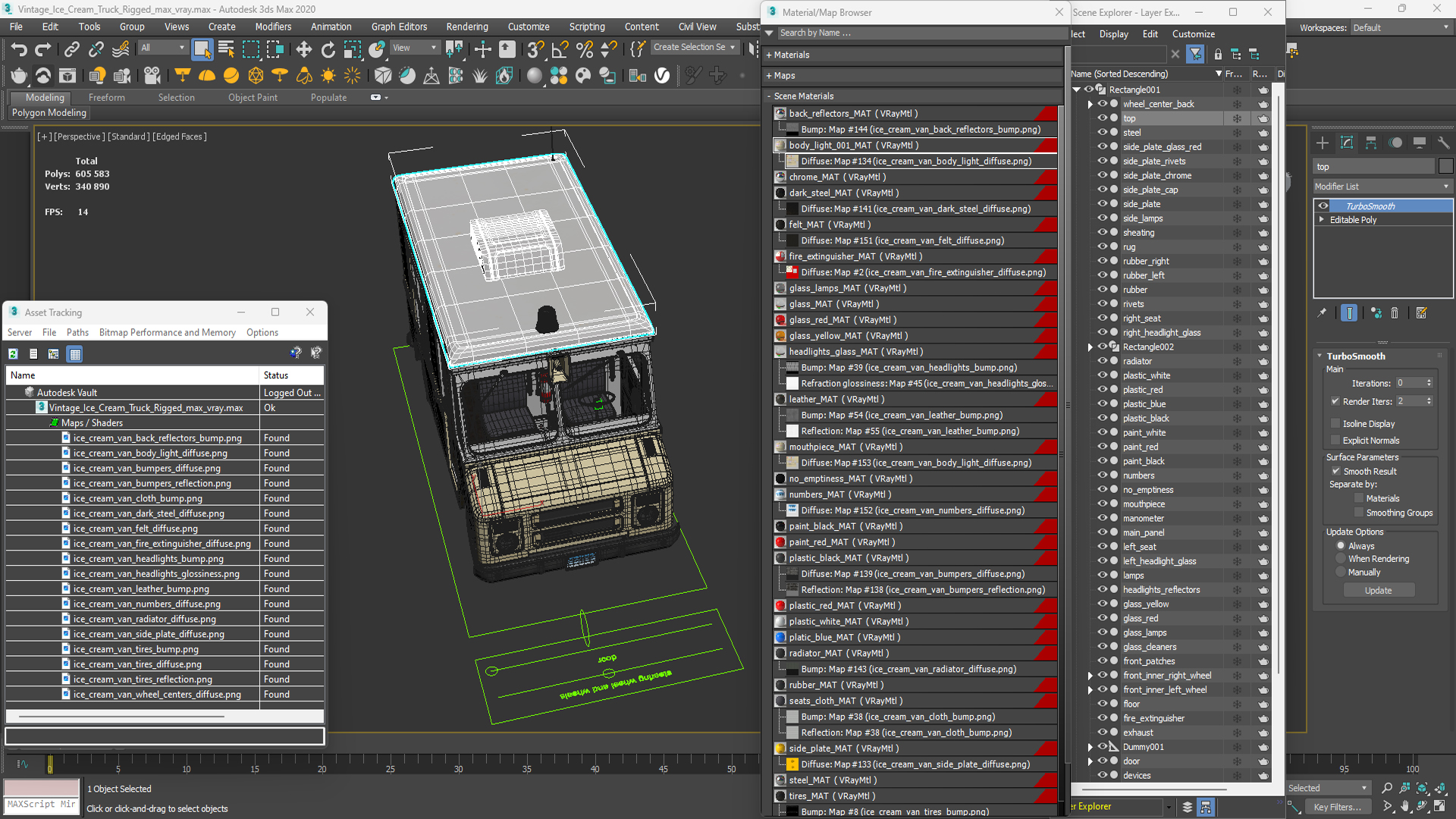Click Polygon Modeling panel button

(49, 112)
